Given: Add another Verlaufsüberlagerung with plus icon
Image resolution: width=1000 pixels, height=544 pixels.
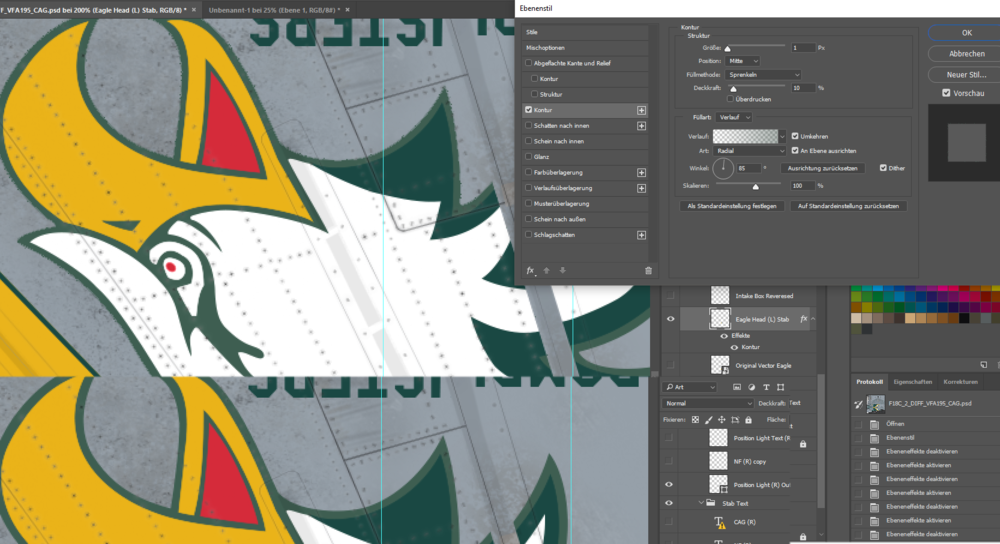Looking at the screenshot, I should [641, 188].
